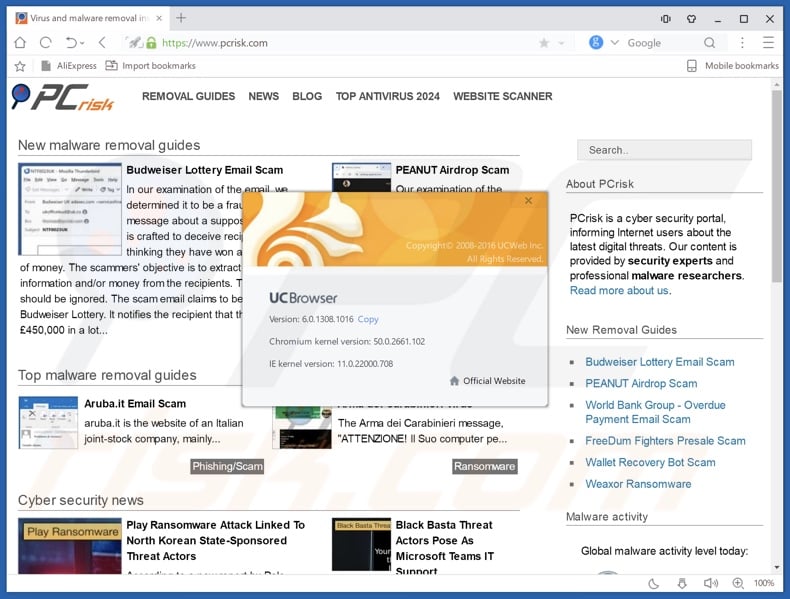
Task: Click the magnifier search icon
Action: 709,43
